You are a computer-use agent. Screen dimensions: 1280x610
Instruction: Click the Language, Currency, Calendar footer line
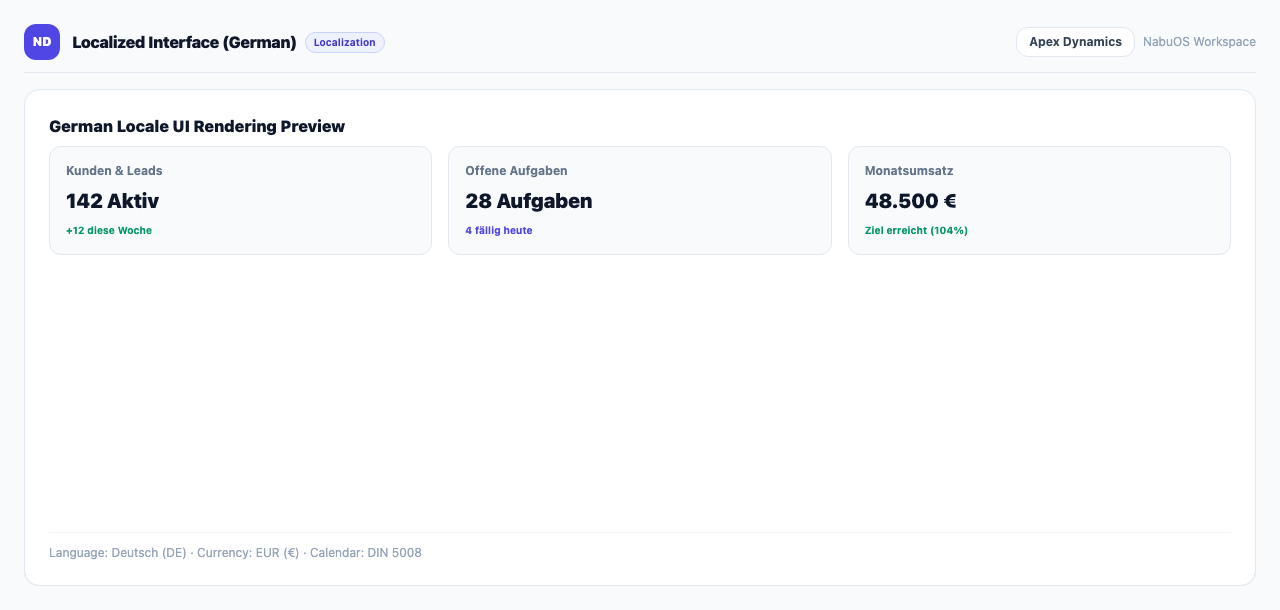tap(235, 553)
